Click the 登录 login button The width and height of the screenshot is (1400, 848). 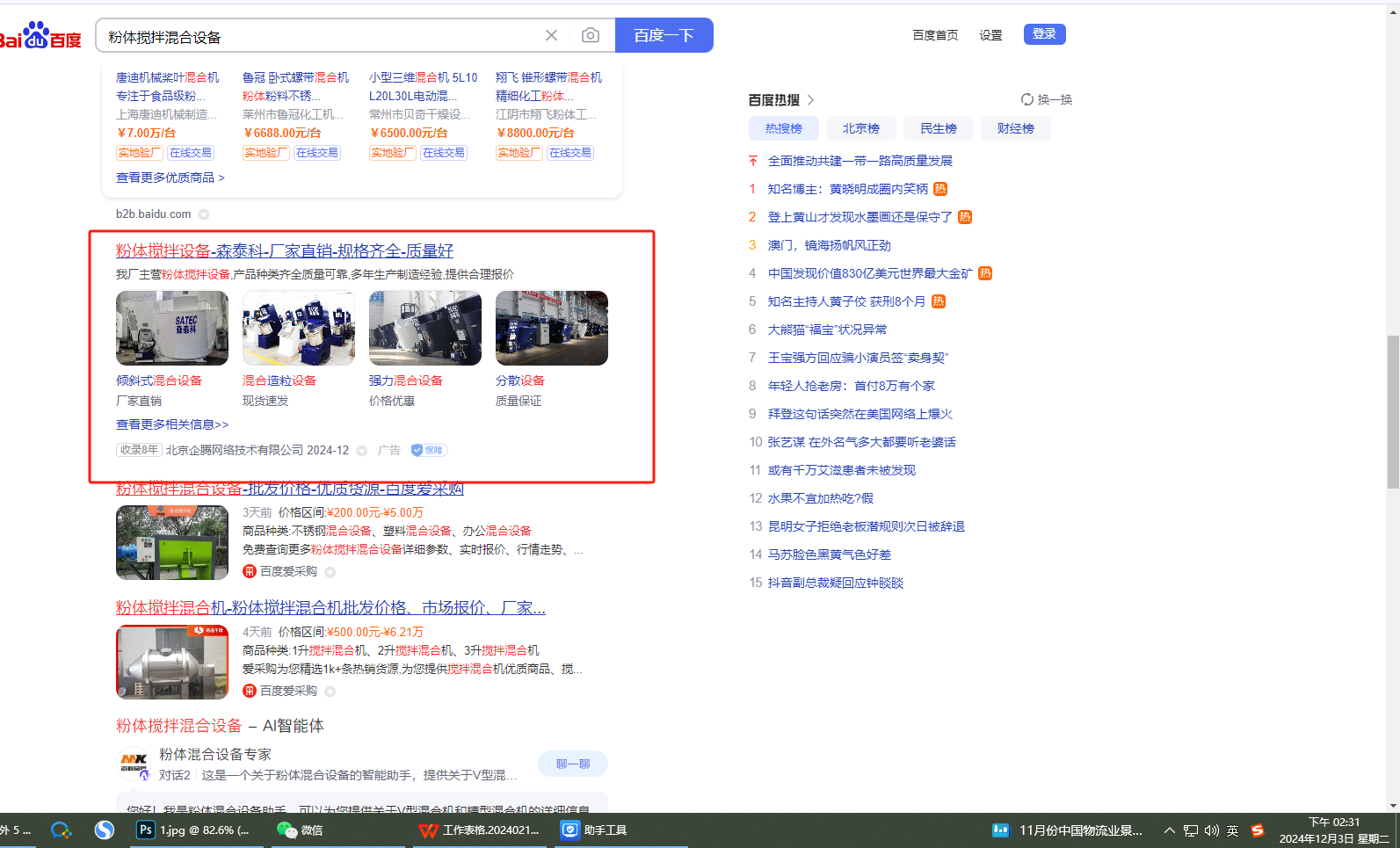point(1044,34)
